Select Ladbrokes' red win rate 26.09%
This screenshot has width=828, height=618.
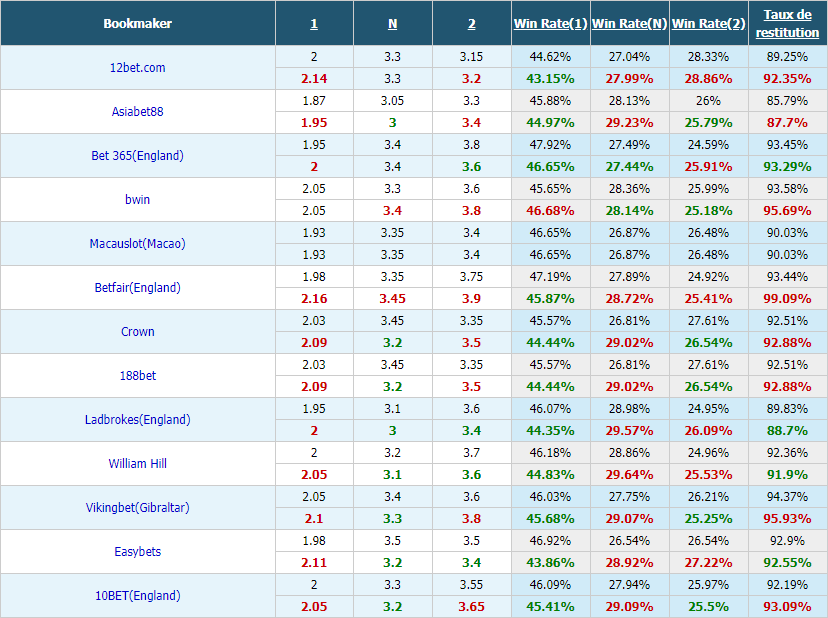[x=709, y=430]
